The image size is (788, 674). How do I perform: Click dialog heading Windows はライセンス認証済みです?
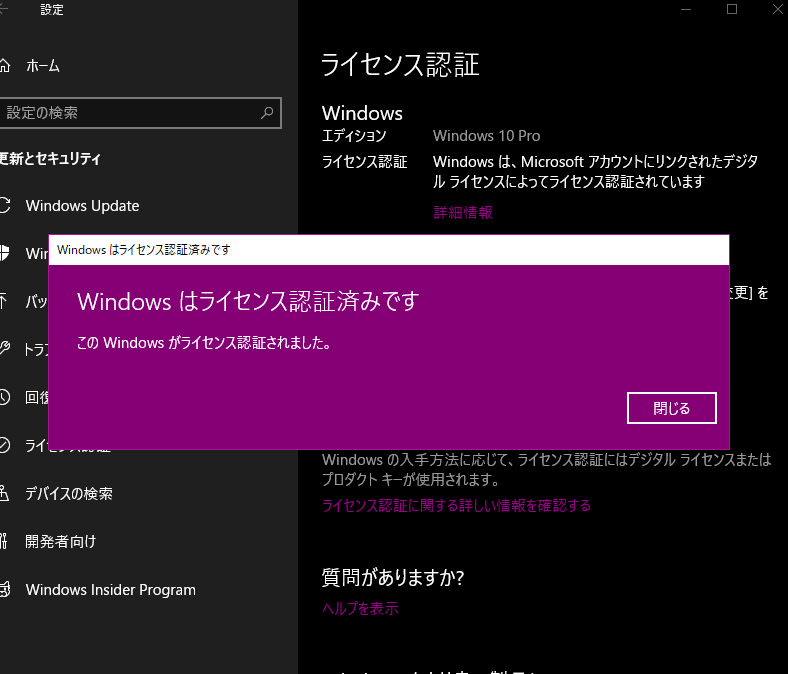[248, 301]
